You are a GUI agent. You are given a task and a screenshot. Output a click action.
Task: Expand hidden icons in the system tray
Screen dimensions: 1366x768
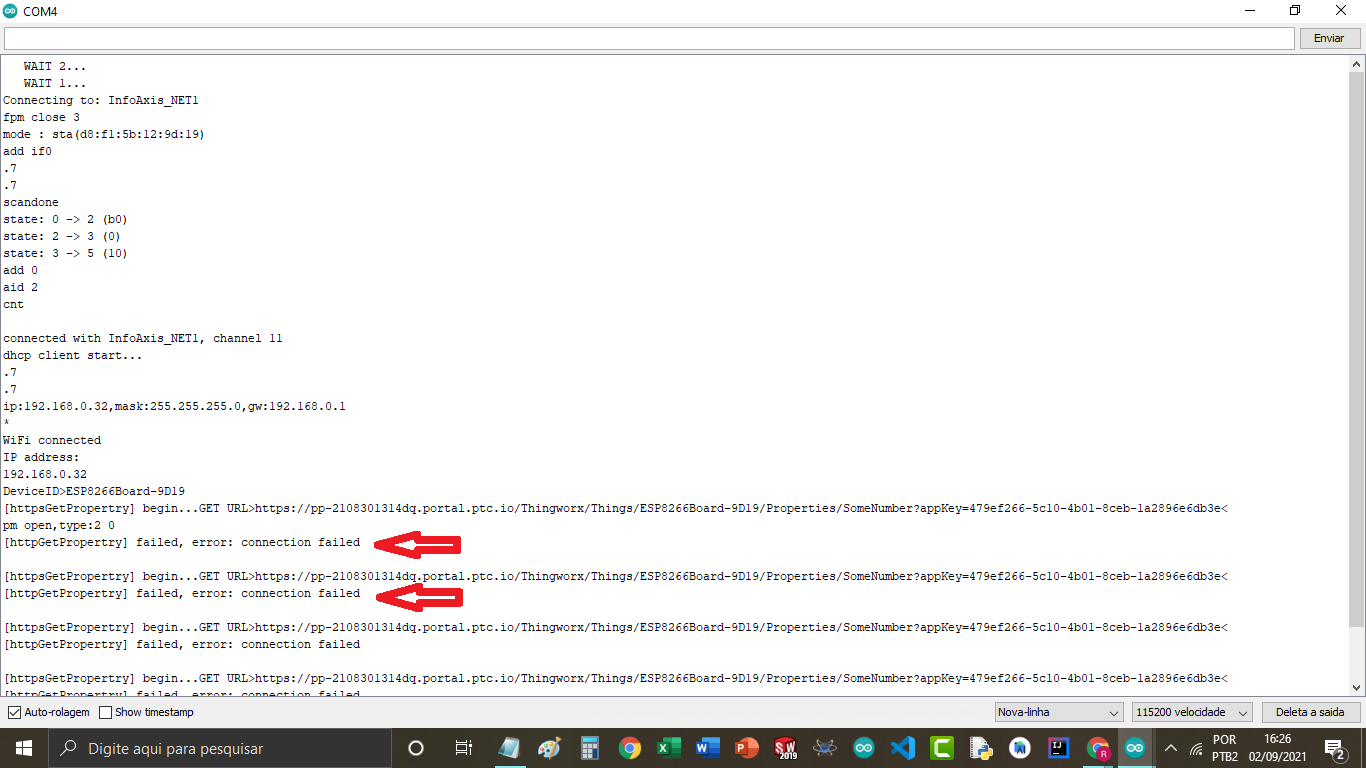pos(1168,747)
